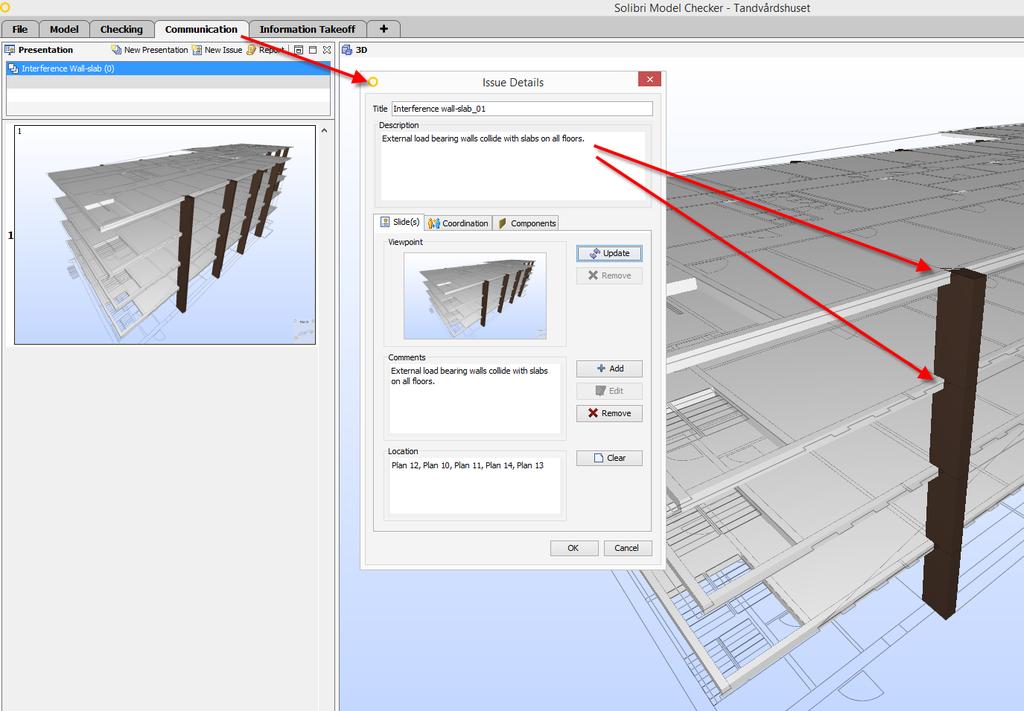Click the Location text 'Plan 12, Plan 10...'

click(x=468, y=466)
